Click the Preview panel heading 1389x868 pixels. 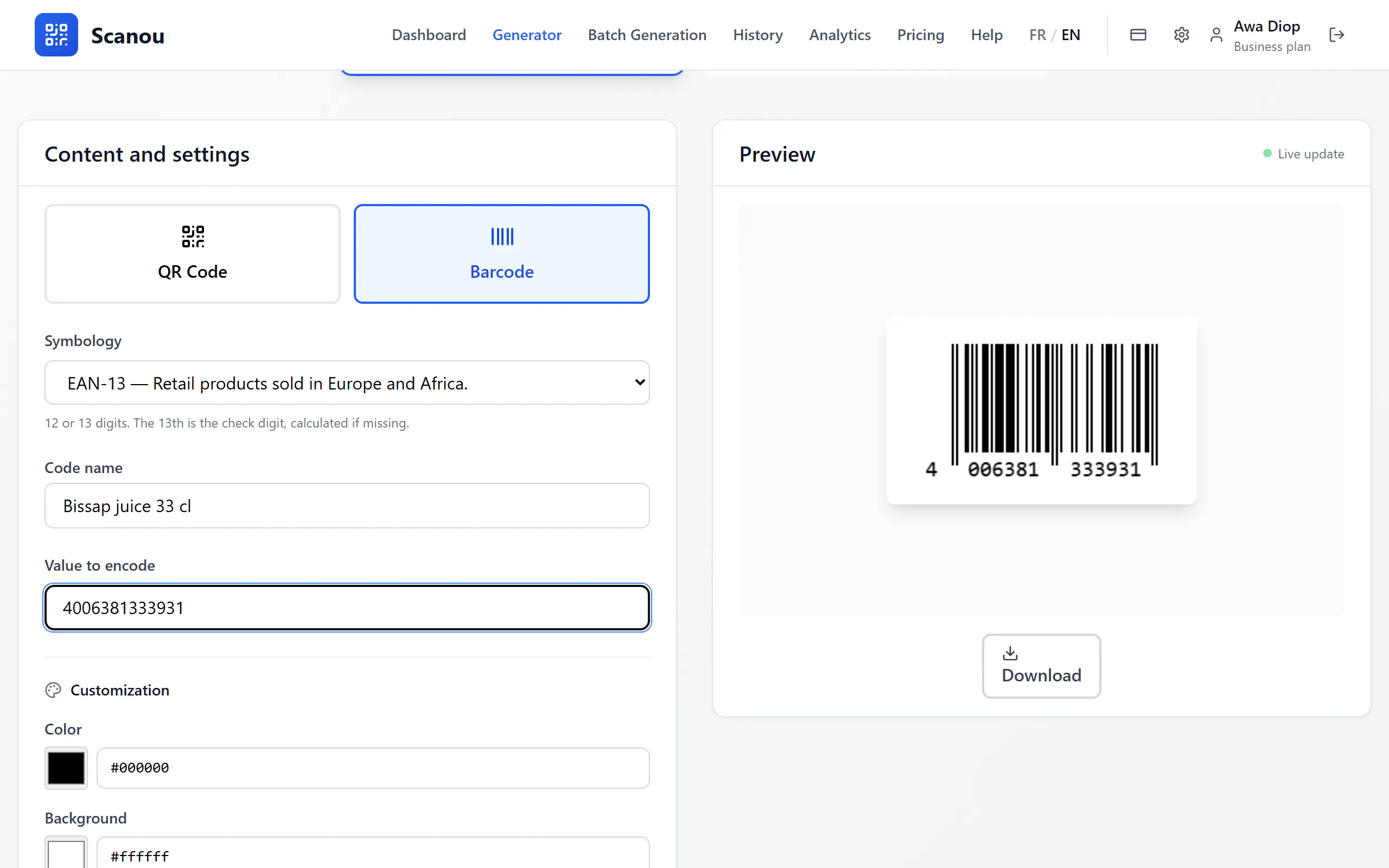pos(777,155)
